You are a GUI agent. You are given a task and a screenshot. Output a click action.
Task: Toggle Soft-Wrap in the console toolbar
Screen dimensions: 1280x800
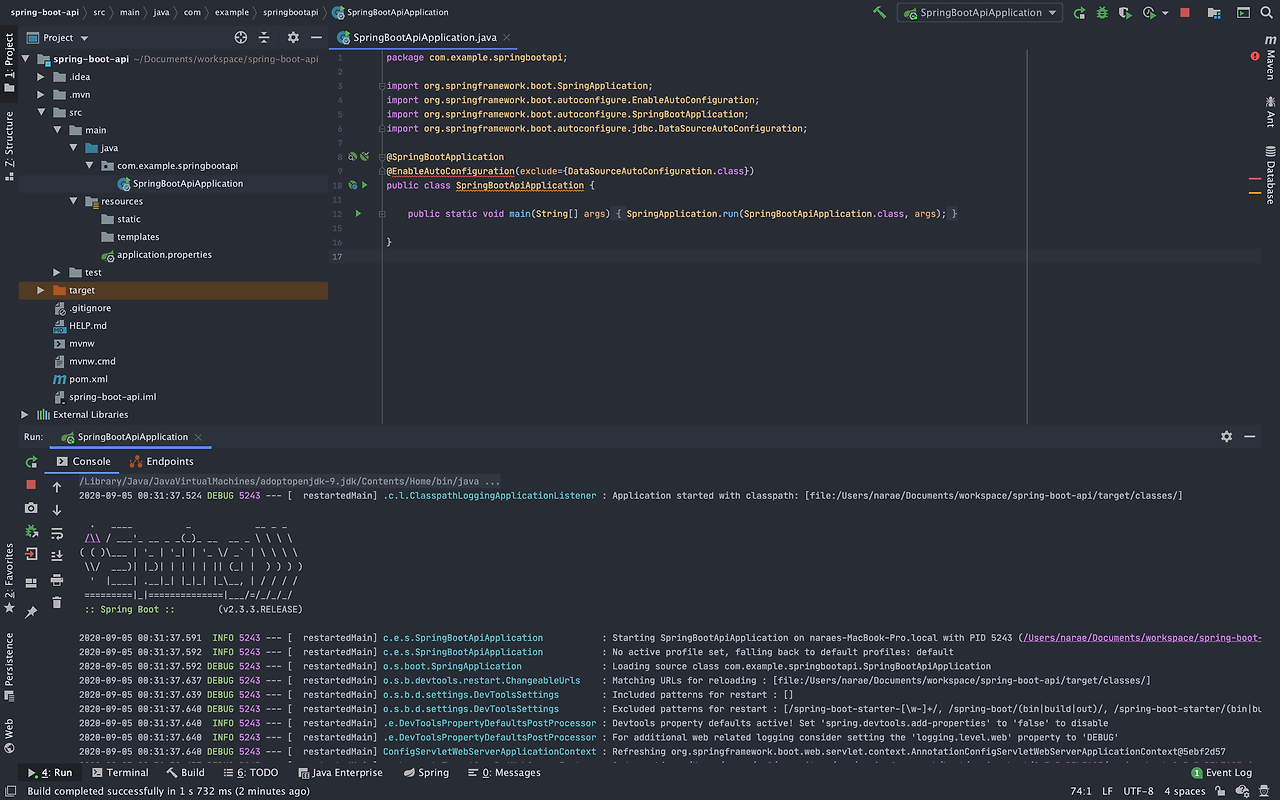[x=57, y=534]
